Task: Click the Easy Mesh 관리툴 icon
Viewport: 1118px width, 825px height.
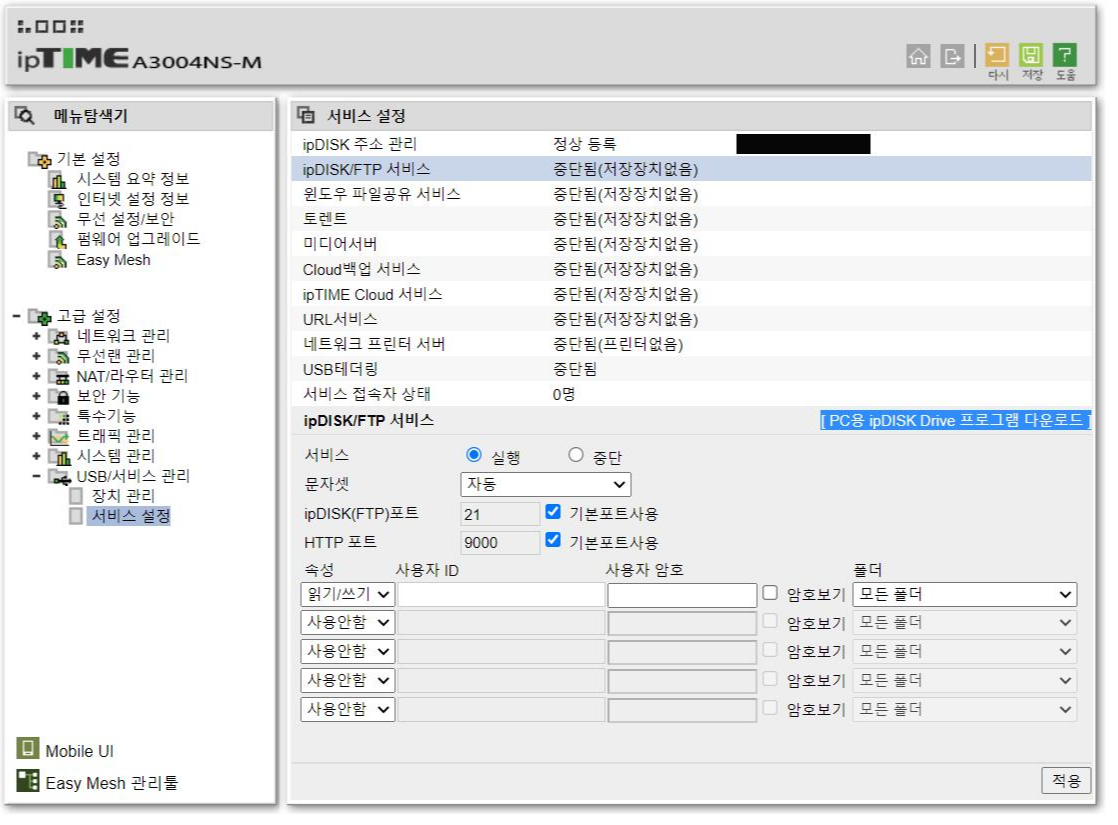Action: pos(27,781)
